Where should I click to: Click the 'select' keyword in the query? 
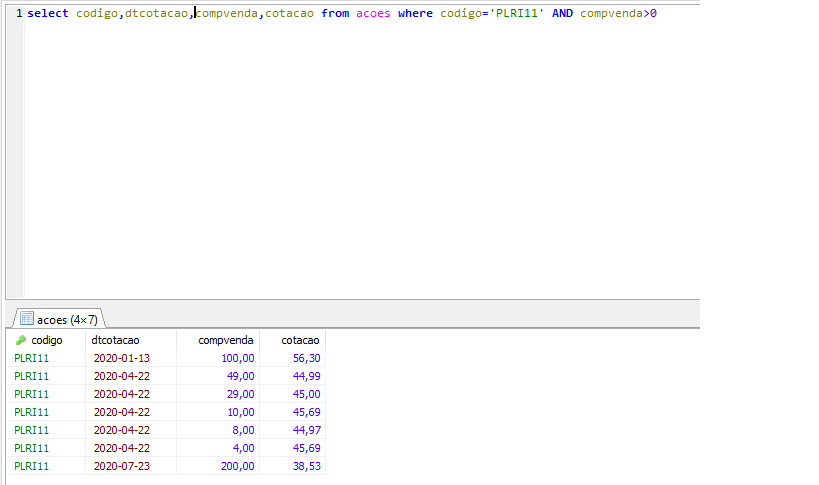47,14
